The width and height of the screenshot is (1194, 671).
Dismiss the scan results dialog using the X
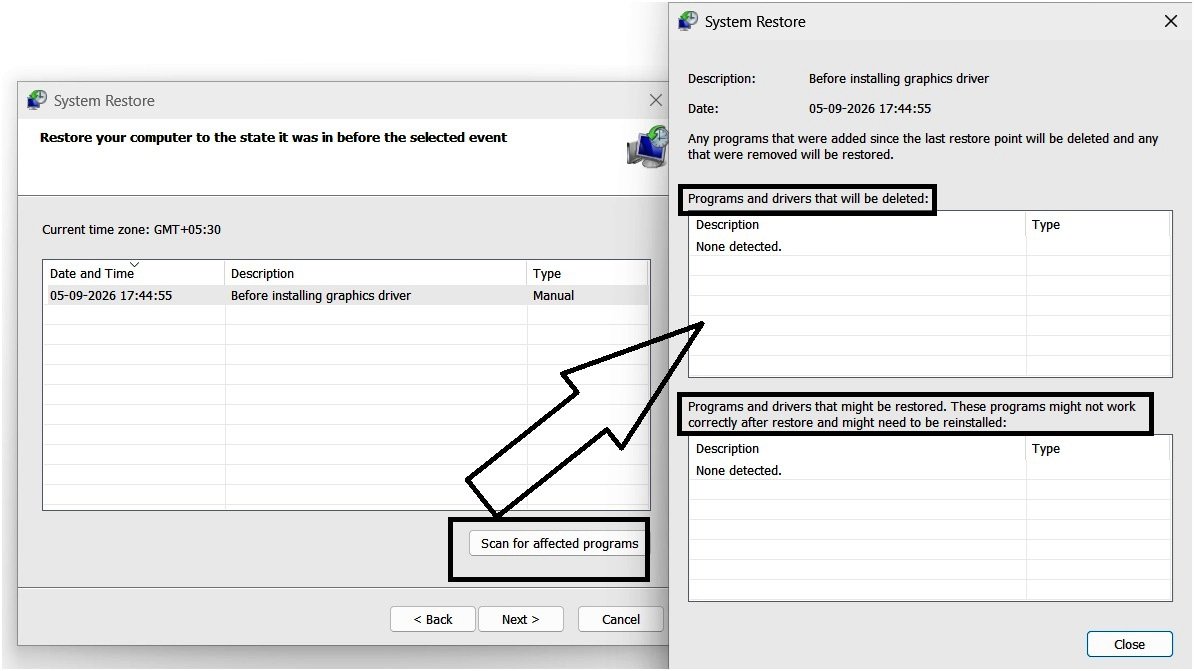pos(1170,21)
